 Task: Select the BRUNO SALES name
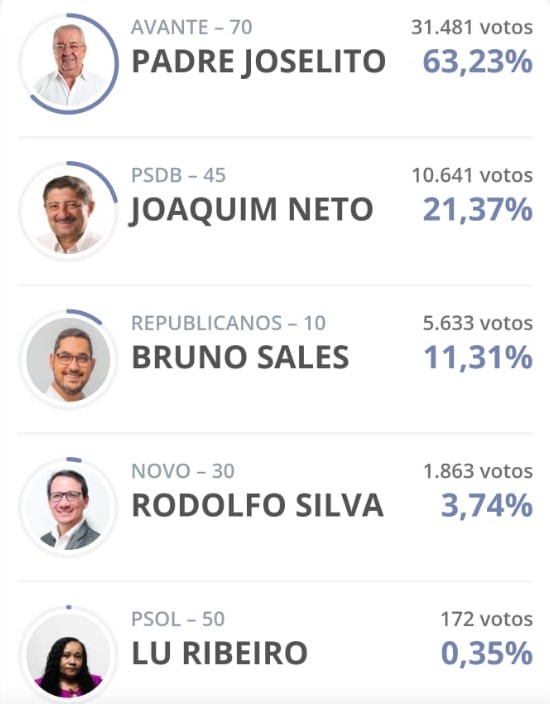tap(240, 357)
